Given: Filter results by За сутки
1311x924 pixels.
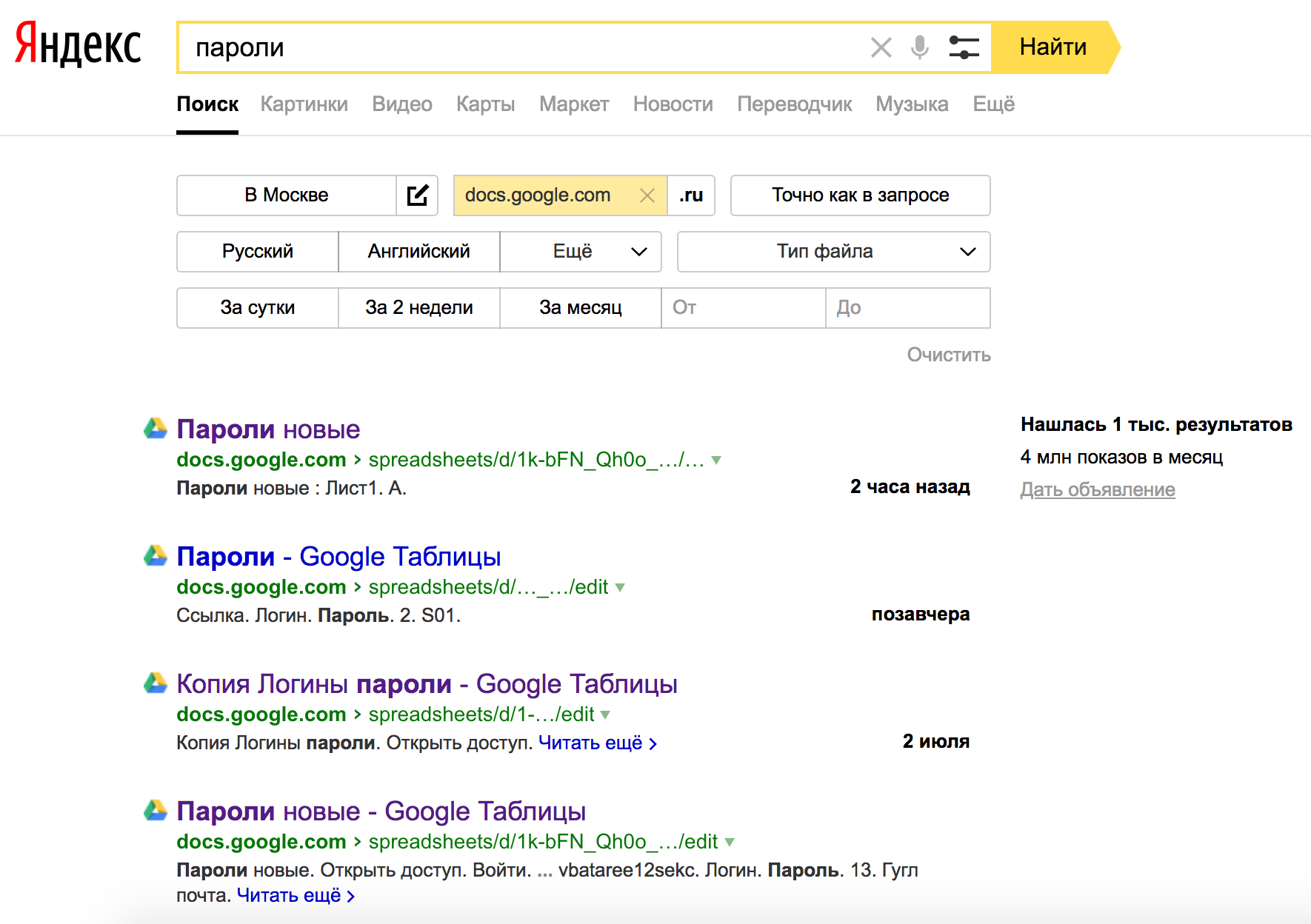Looking at the screenshot, I should (x=257, y=307).
